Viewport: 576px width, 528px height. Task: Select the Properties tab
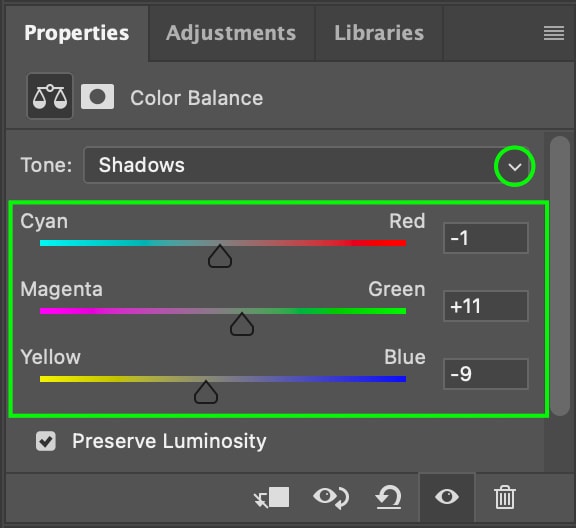coord(76,33)
